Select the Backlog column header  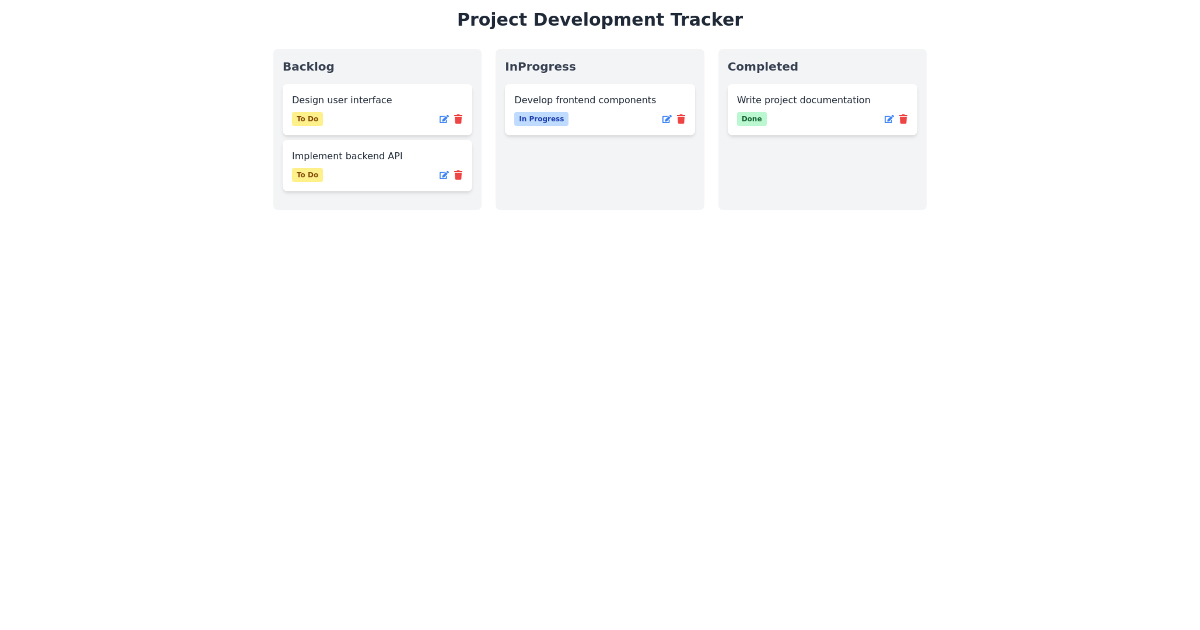[x=308, y=66]
